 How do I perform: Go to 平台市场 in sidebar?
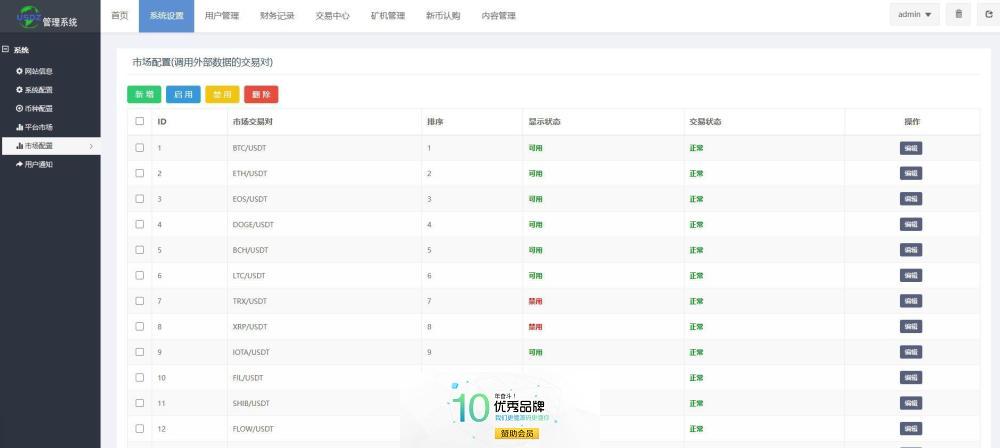[35, 127]
